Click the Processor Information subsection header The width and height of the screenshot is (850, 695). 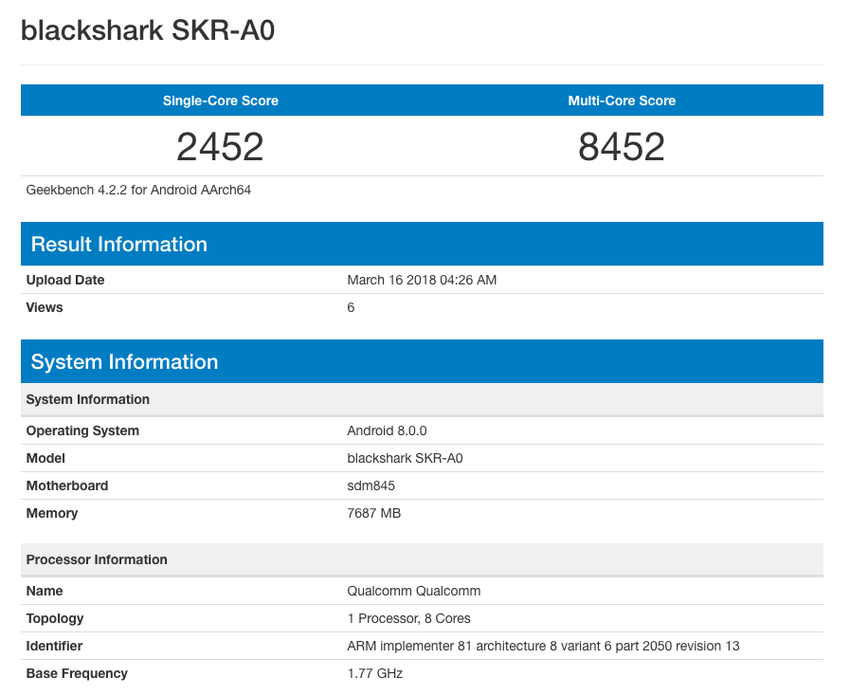coord(96,559)
